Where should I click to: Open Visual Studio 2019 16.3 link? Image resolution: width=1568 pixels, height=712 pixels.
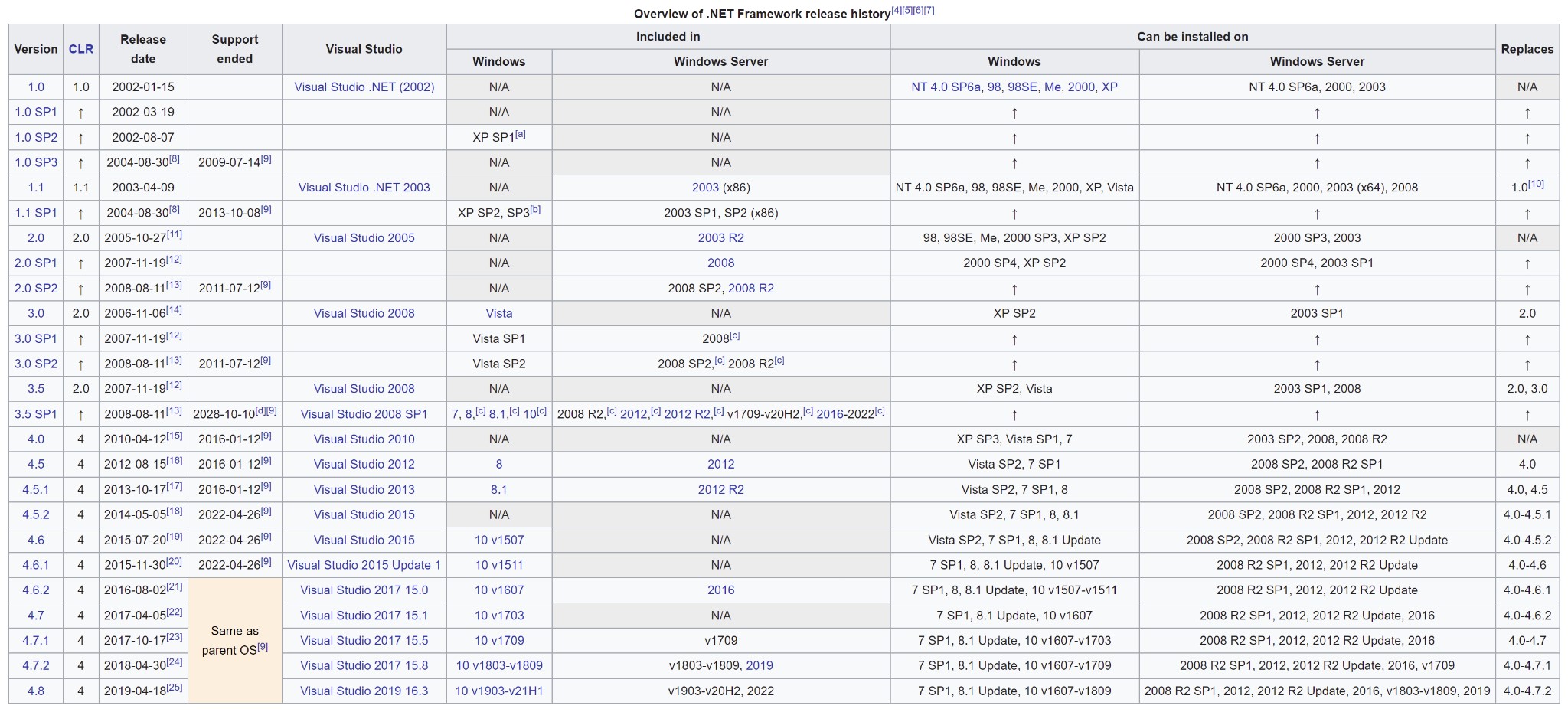coord(364,691)
